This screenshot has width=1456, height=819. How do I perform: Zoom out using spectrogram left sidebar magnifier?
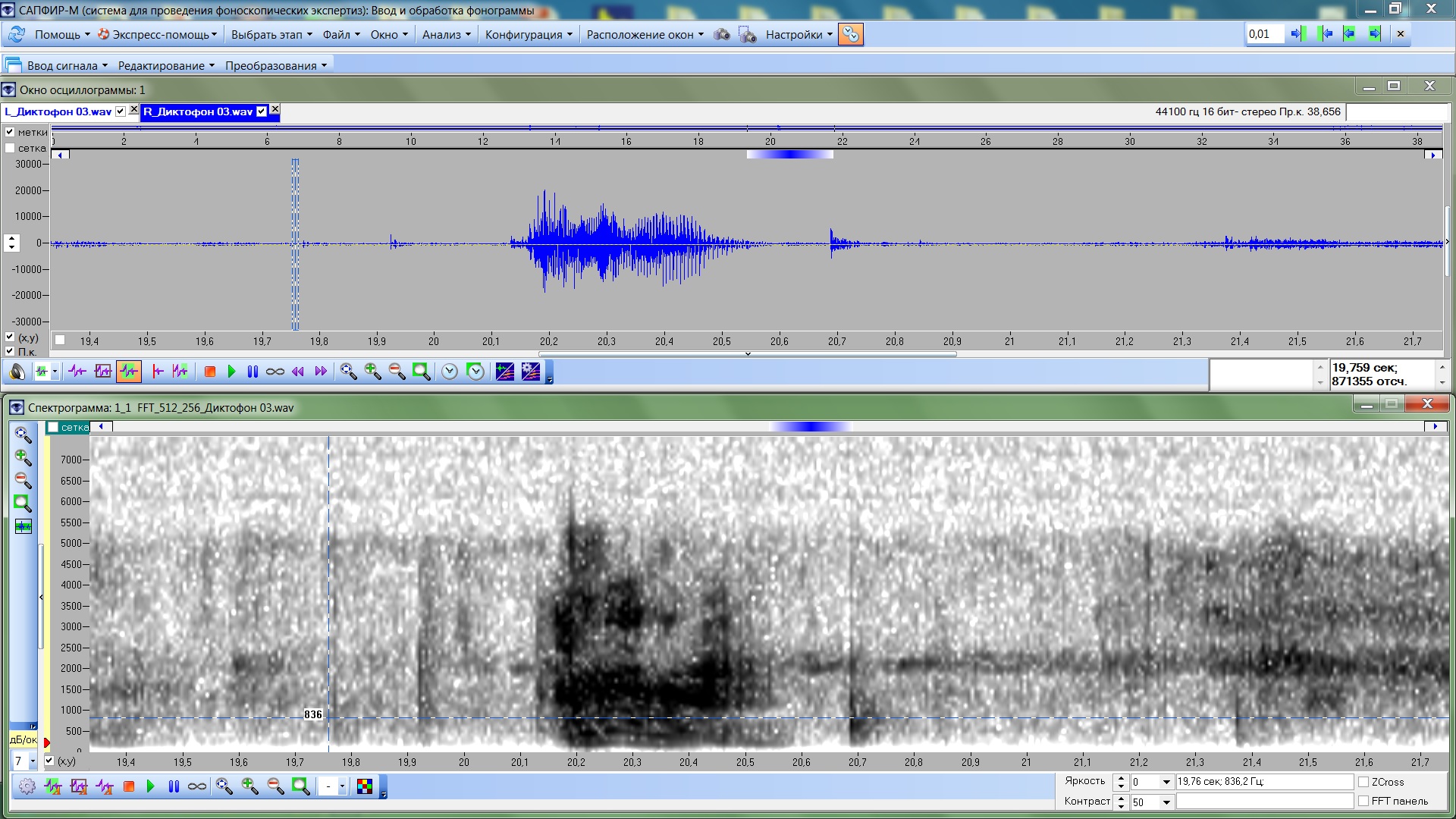click(24, 481)
